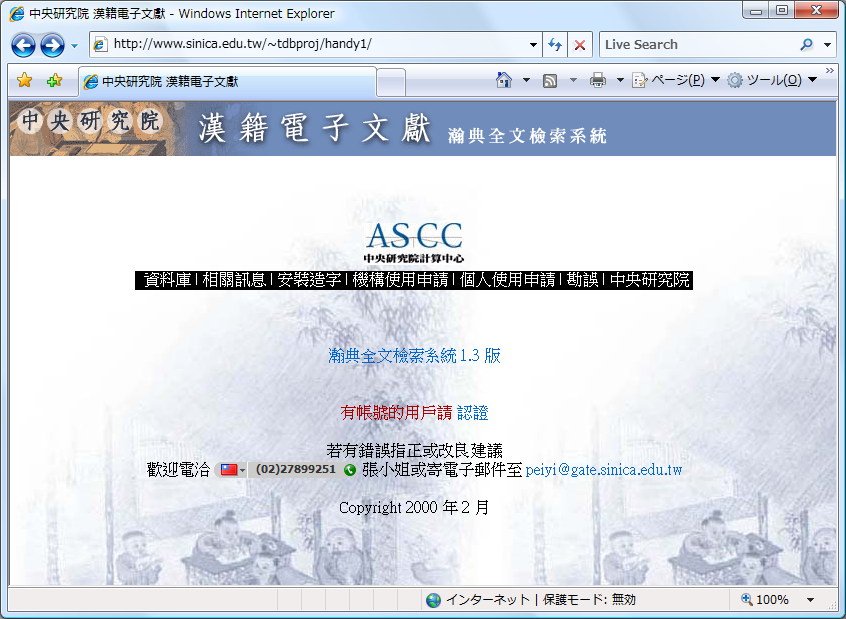Click the Live Search magnifier icon
This screenshot has height=619, width=846.
pos(807,45)
